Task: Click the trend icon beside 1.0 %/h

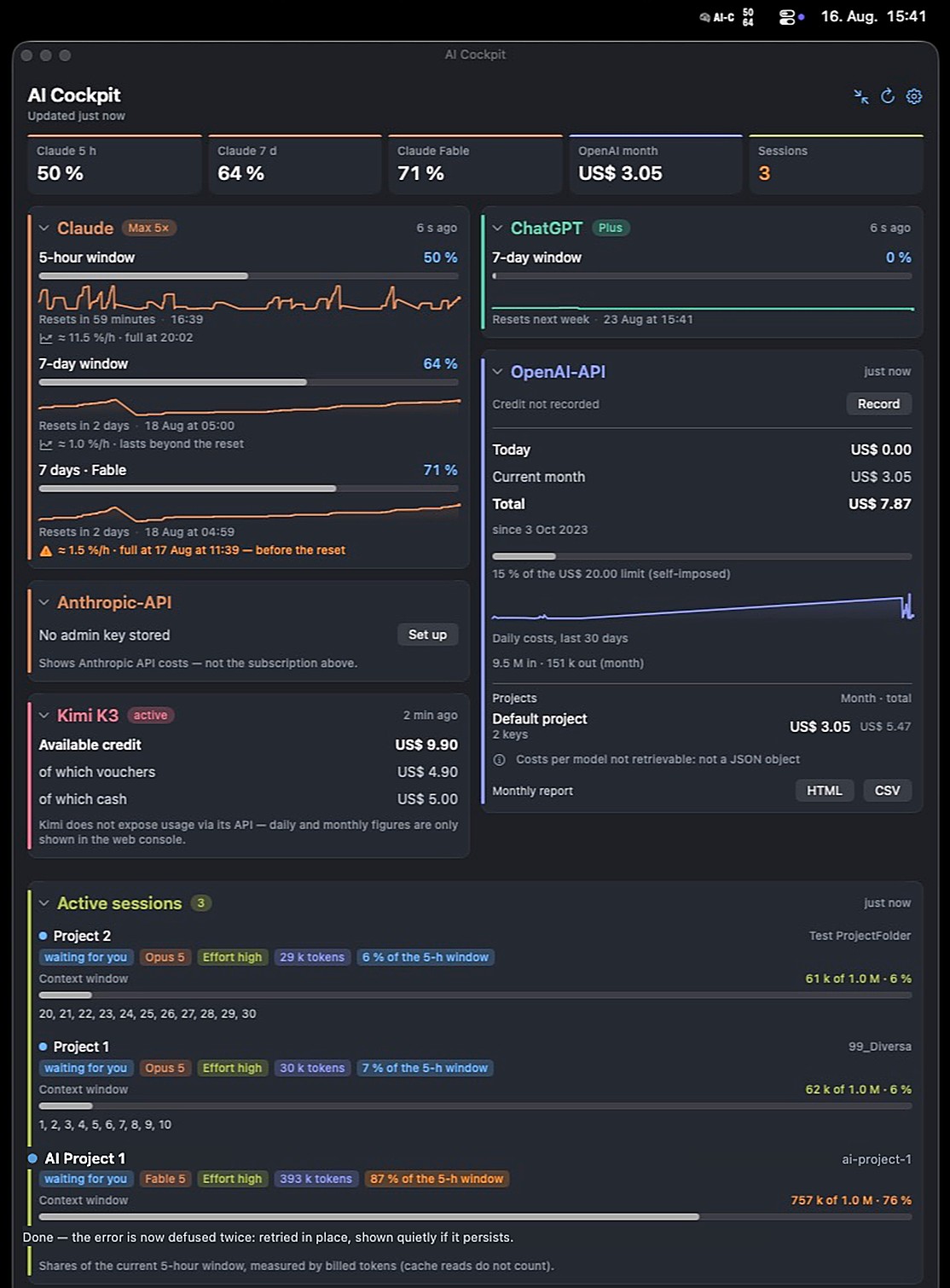Action: [46, 444]
